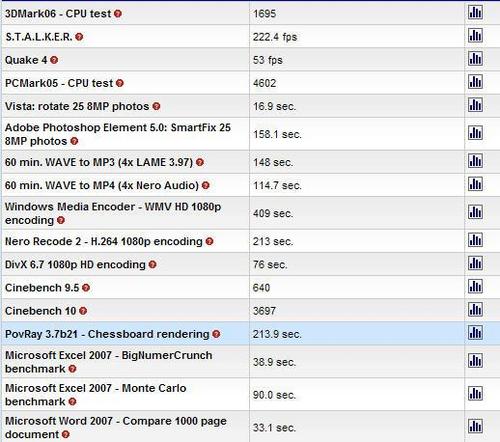Viewport: 500px width, 442px height.
Task: Click red help icon beside Quake 4
Action: click(54, 60)
